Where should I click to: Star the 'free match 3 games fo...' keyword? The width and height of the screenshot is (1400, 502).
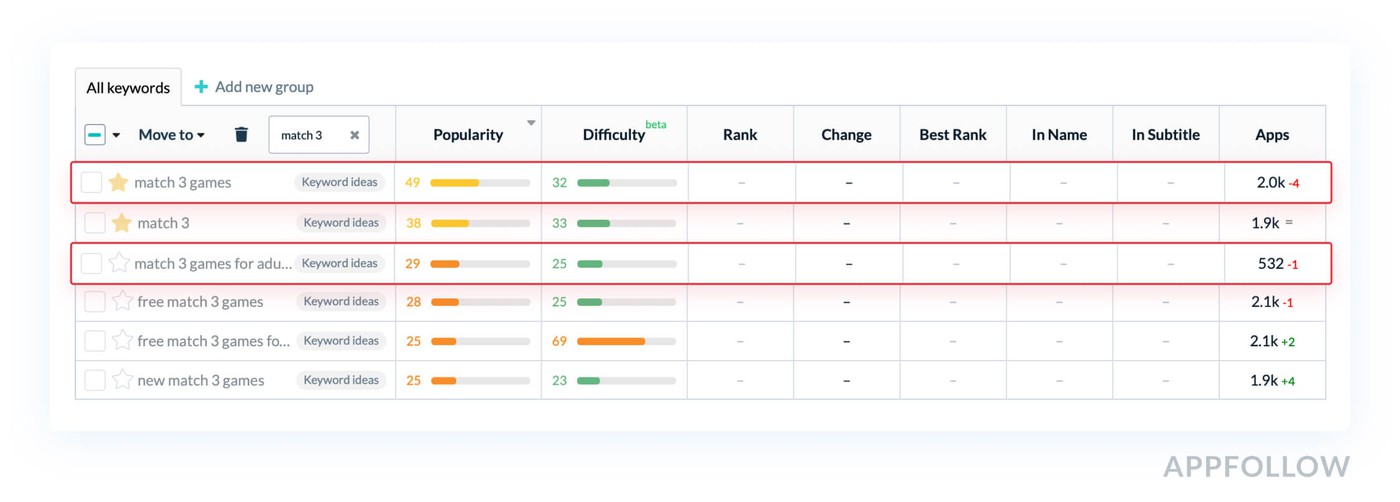(x=122, y=341)
